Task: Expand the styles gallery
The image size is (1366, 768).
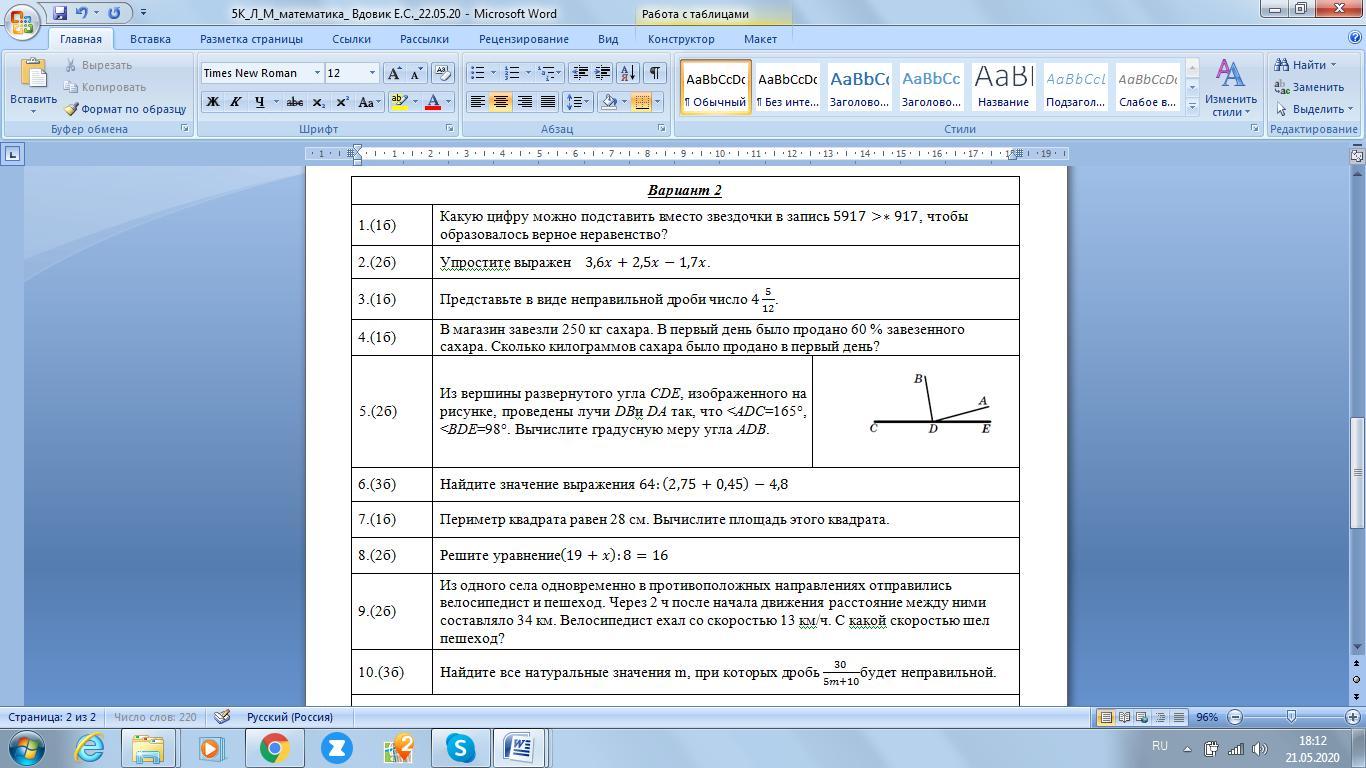Action: [1192, 106]
